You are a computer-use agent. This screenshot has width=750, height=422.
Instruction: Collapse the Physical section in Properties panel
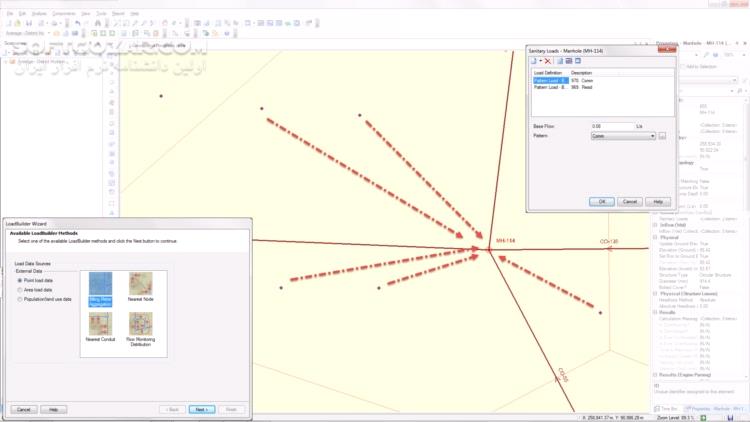pos(655,237)
